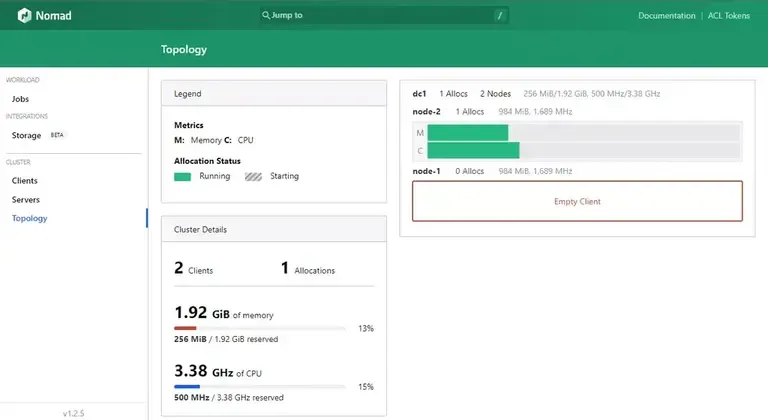Click the slash shortcut key icon
This screenshot has width=768, height=420.
click(x=499, y=16)
